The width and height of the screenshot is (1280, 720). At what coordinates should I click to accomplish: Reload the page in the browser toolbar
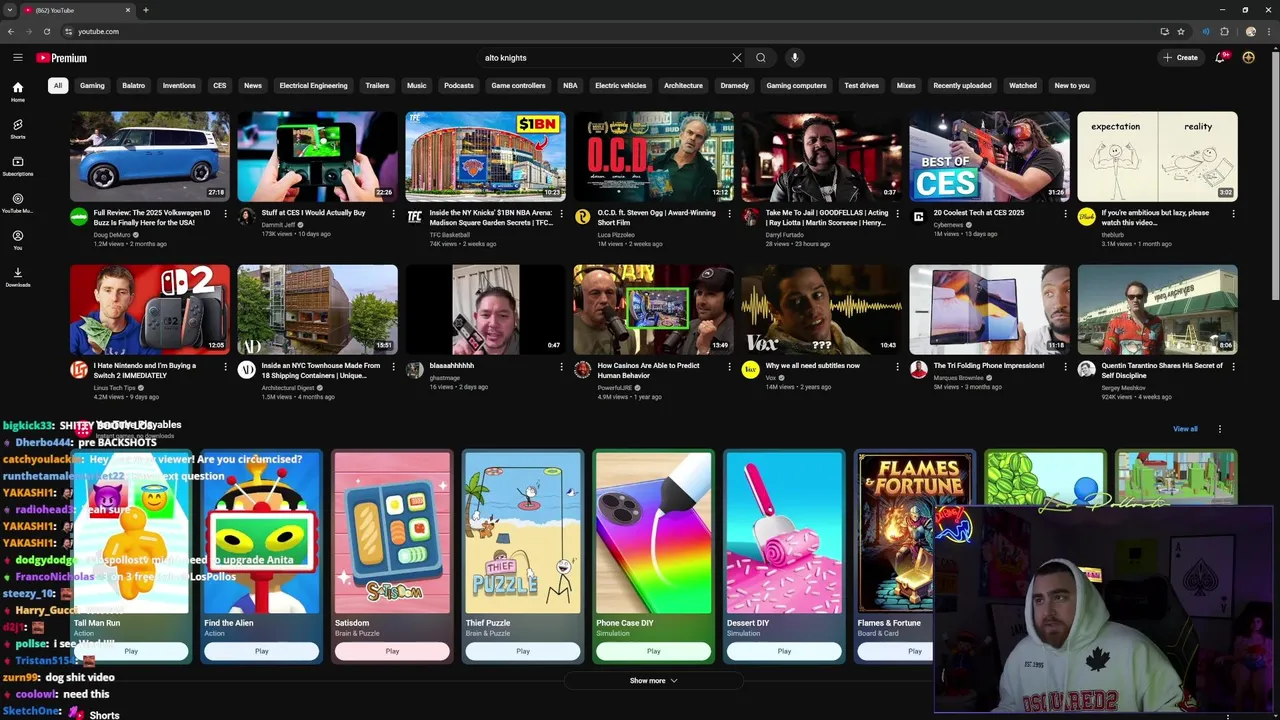click(46, 31)
